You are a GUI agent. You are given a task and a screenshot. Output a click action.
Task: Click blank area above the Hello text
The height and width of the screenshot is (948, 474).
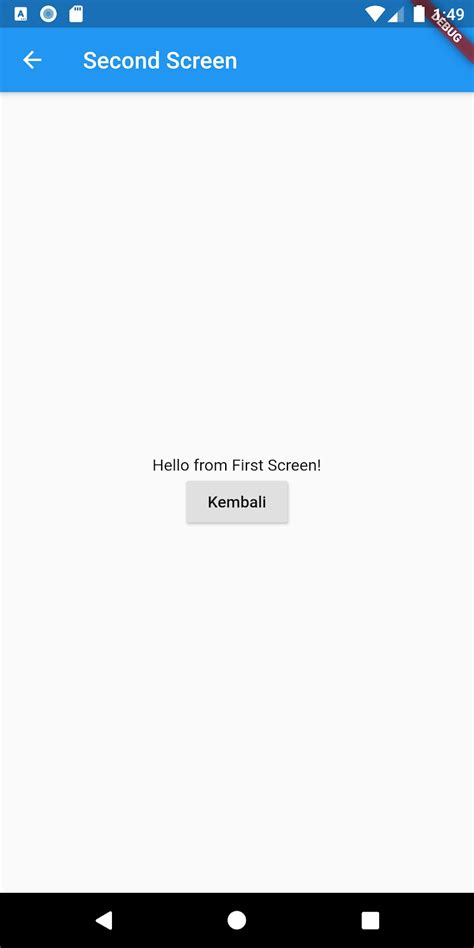click(x=237, y=272)
